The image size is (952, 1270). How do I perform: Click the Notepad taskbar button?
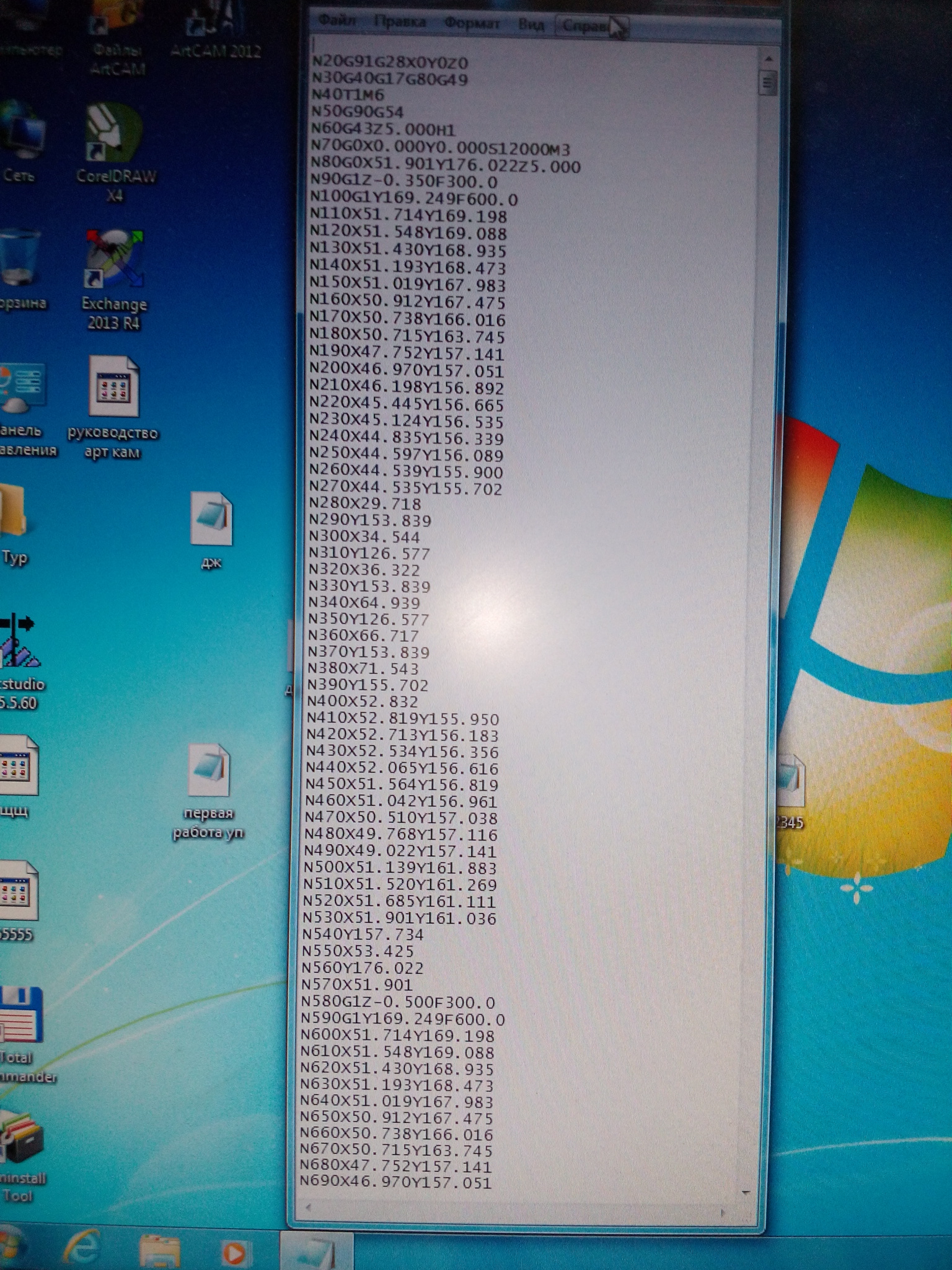317,1251
